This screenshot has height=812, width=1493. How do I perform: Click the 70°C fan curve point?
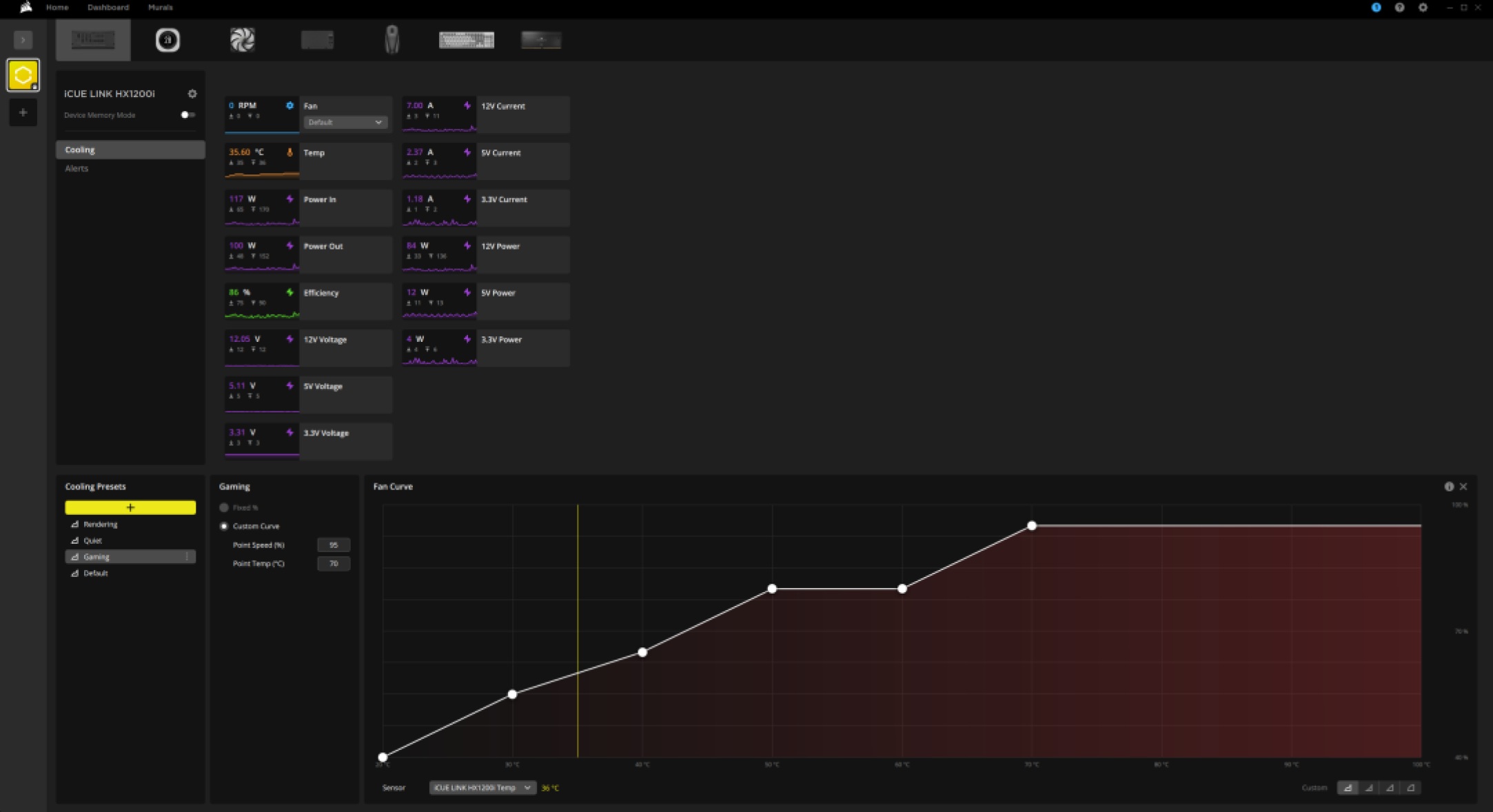tap(1031, 526)
